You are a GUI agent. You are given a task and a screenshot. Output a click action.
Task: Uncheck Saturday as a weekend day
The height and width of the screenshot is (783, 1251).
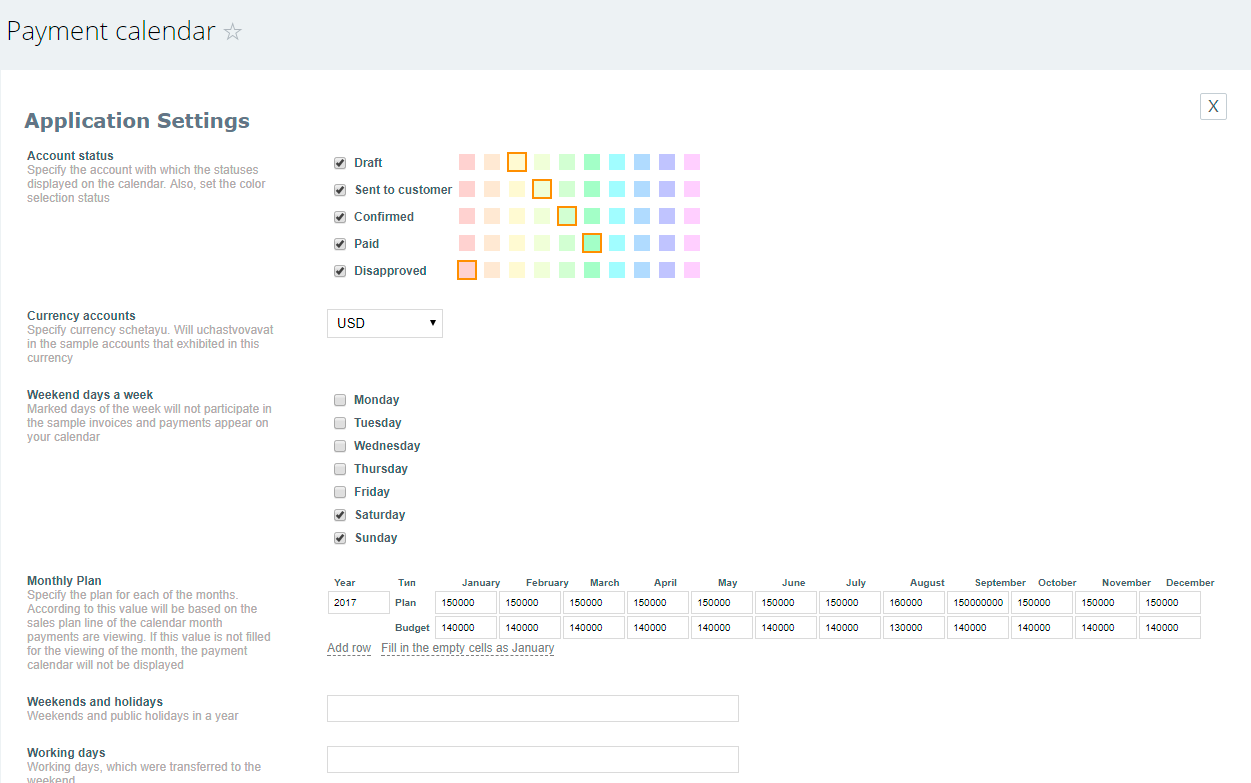click(x=340, y=515)
